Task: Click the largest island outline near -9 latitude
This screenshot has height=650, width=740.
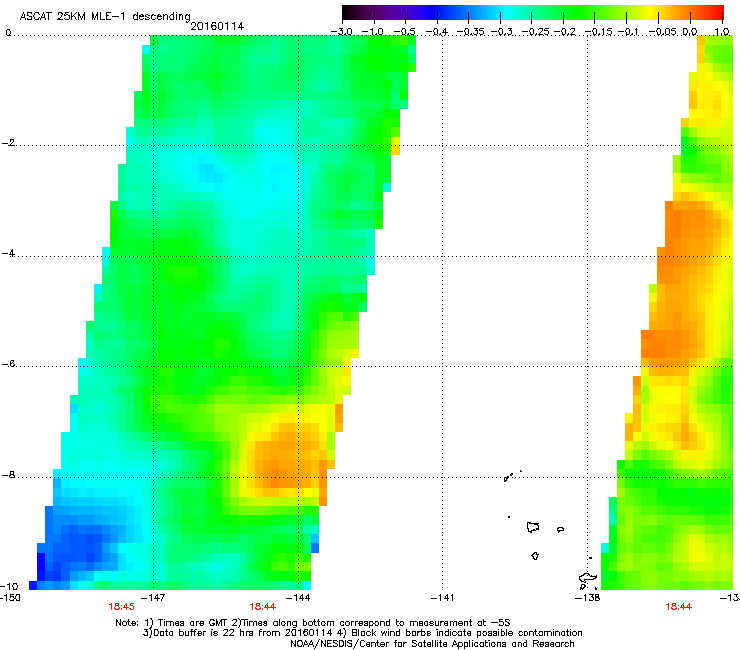Action: click(x=533, y=527)
